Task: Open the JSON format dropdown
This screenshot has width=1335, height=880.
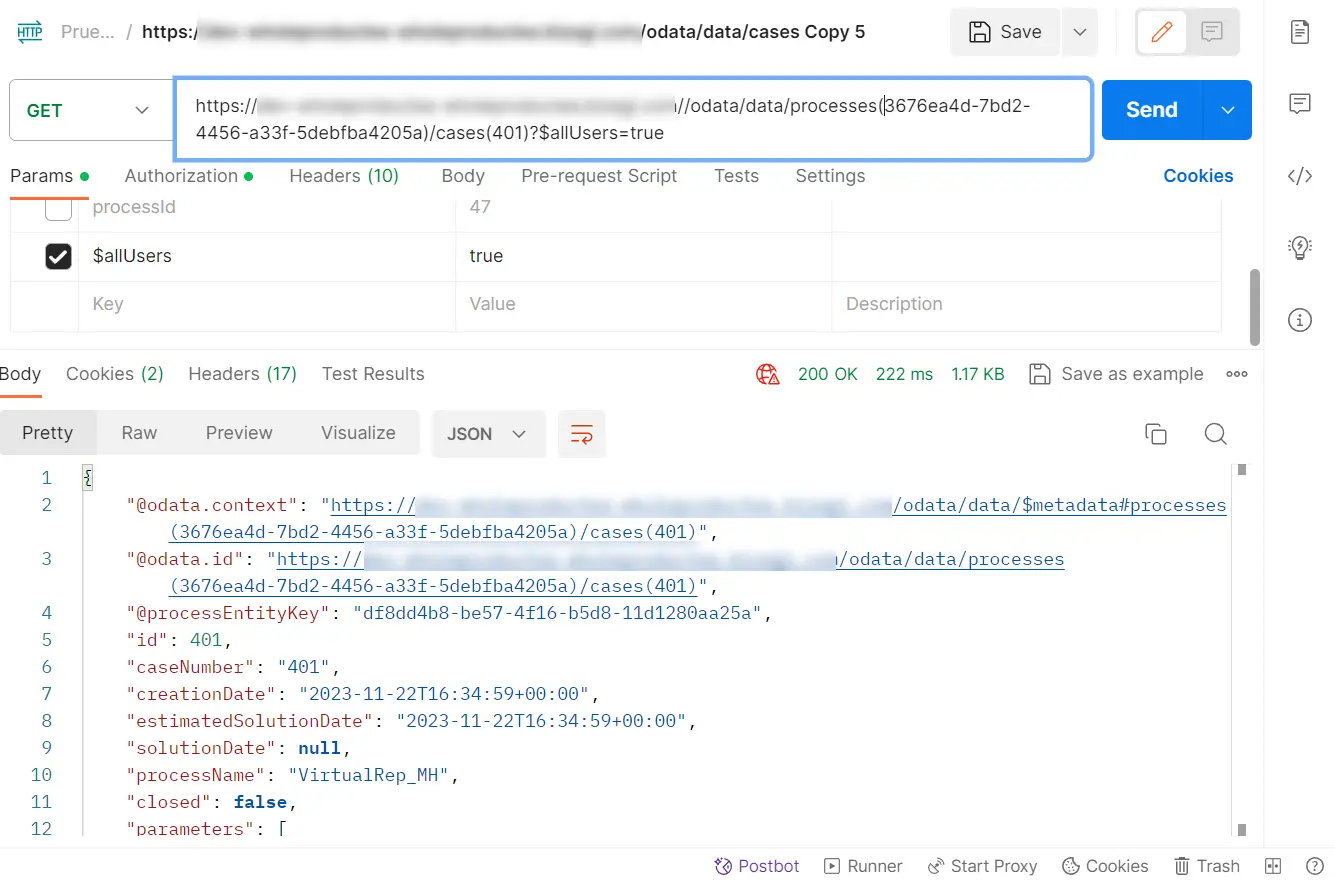Action: (x=489, y=434)
